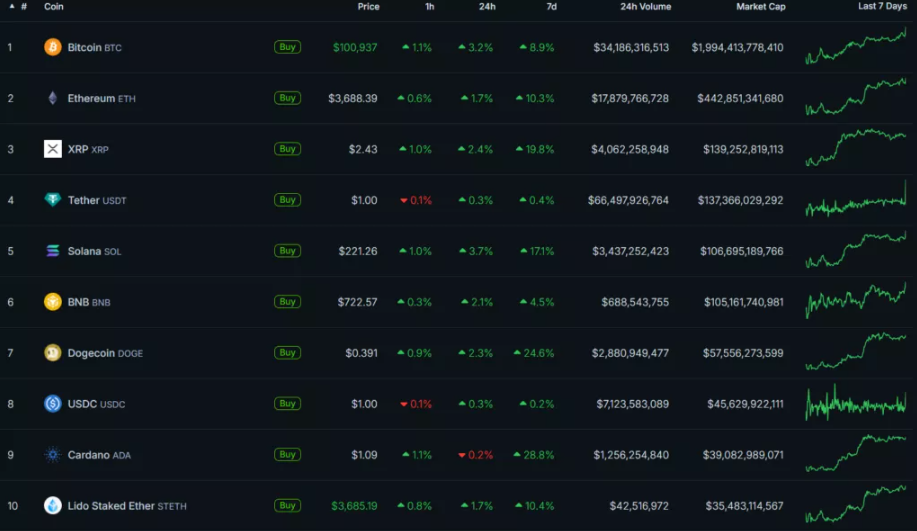Open Bitcoin's 7-day sparkline chart
917x531 pixels.
click(856, 46)
